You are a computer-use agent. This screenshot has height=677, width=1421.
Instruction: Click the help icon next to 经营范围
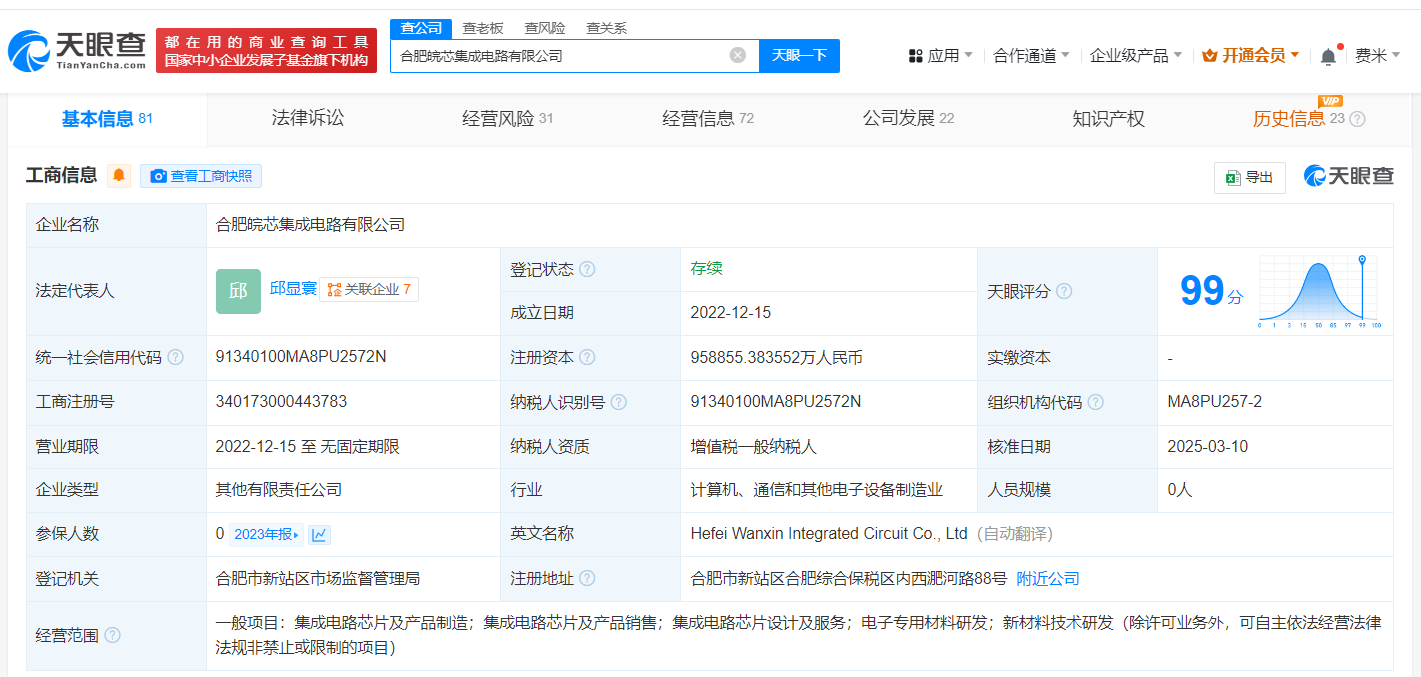click(113, 635)
